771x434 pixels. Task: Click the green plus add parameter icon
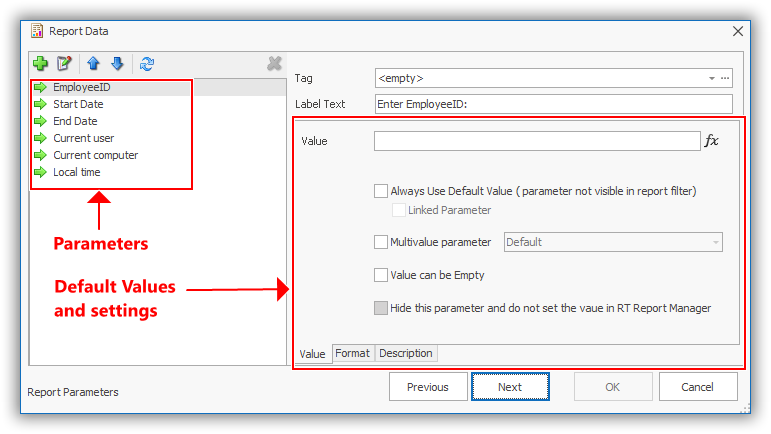(40, 63)
